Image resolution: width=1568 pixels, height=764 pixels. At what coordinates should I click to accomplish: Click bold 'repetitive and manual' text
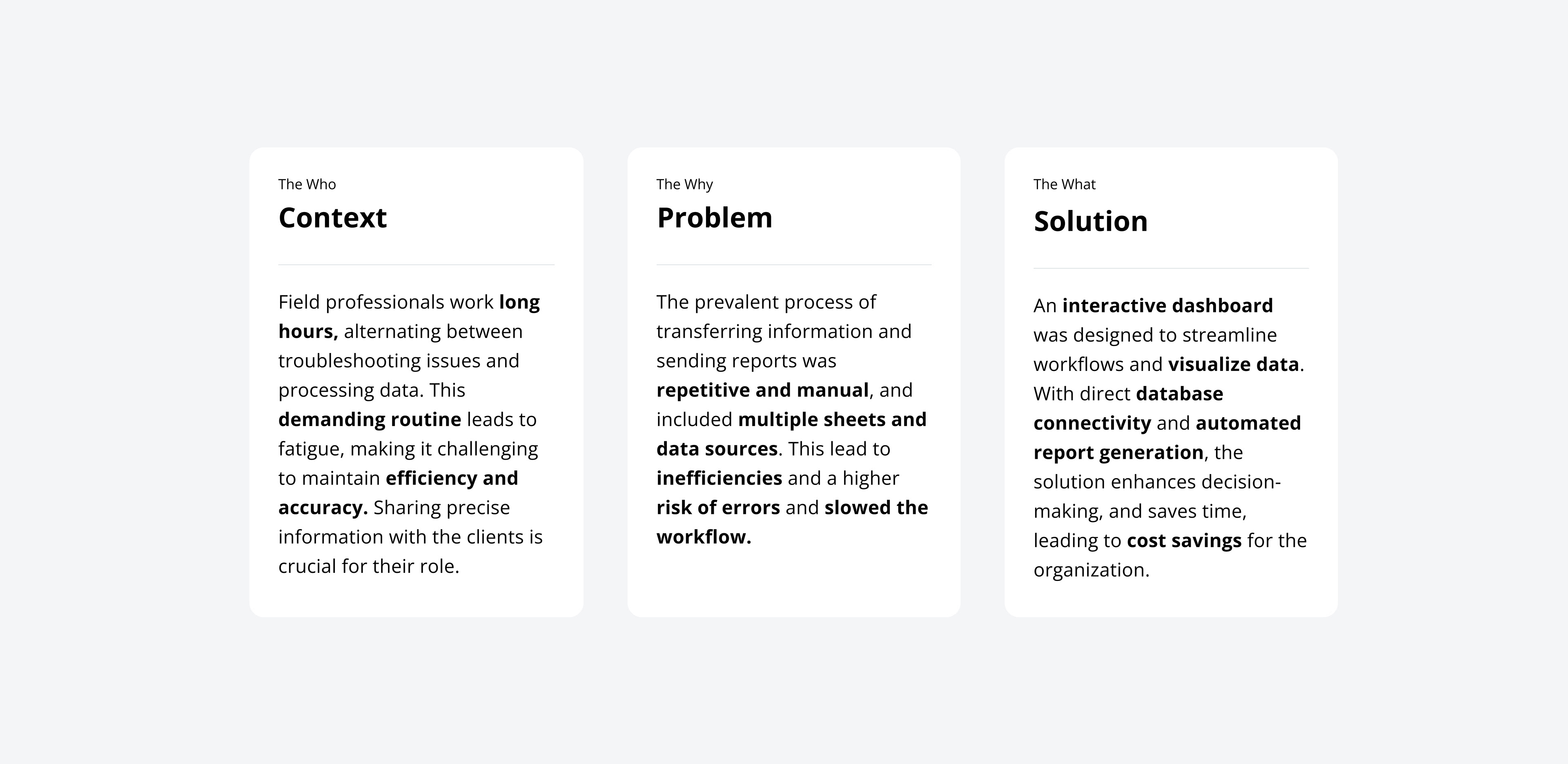point(763,391)
